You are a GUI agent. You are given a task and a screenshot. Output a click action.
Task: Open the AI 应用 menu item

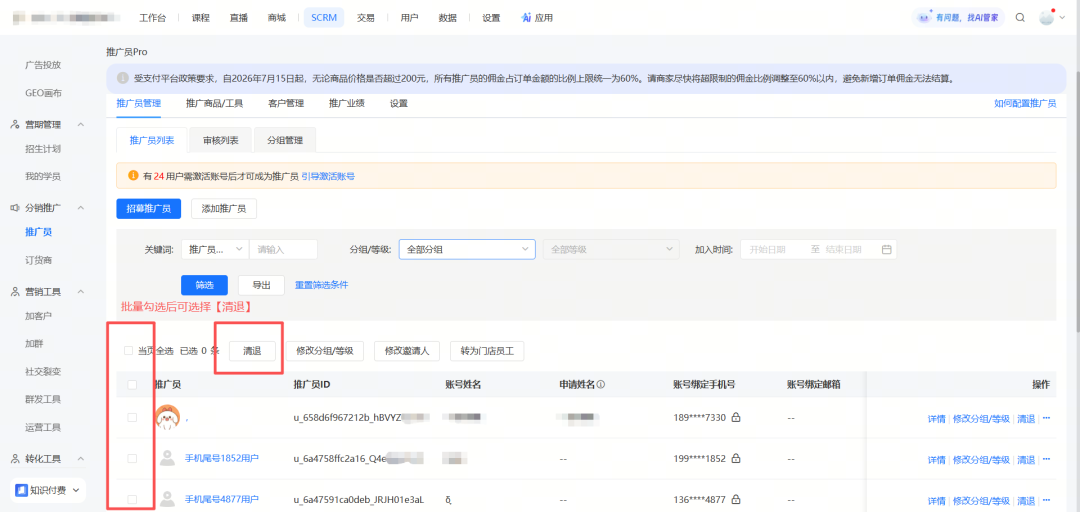coord(537,18)
